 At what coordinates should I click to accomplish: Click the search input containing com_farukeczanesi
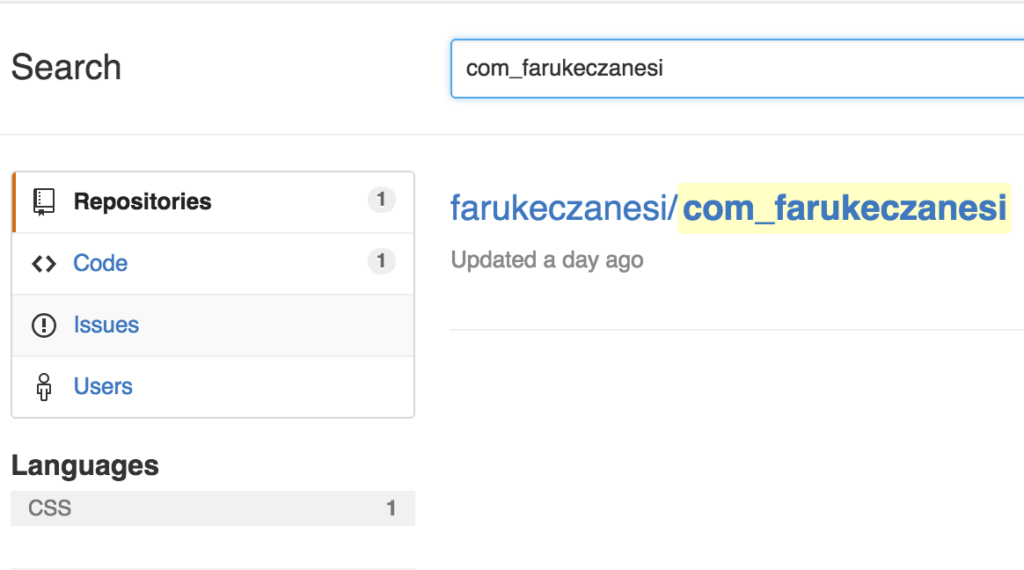point(737,69)
